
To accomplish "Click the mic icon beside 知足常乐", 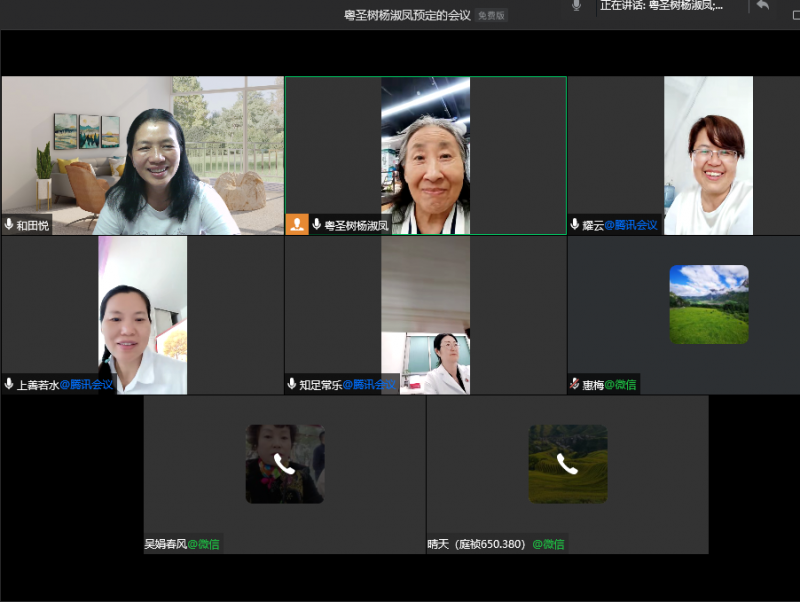I will (292, 384).
